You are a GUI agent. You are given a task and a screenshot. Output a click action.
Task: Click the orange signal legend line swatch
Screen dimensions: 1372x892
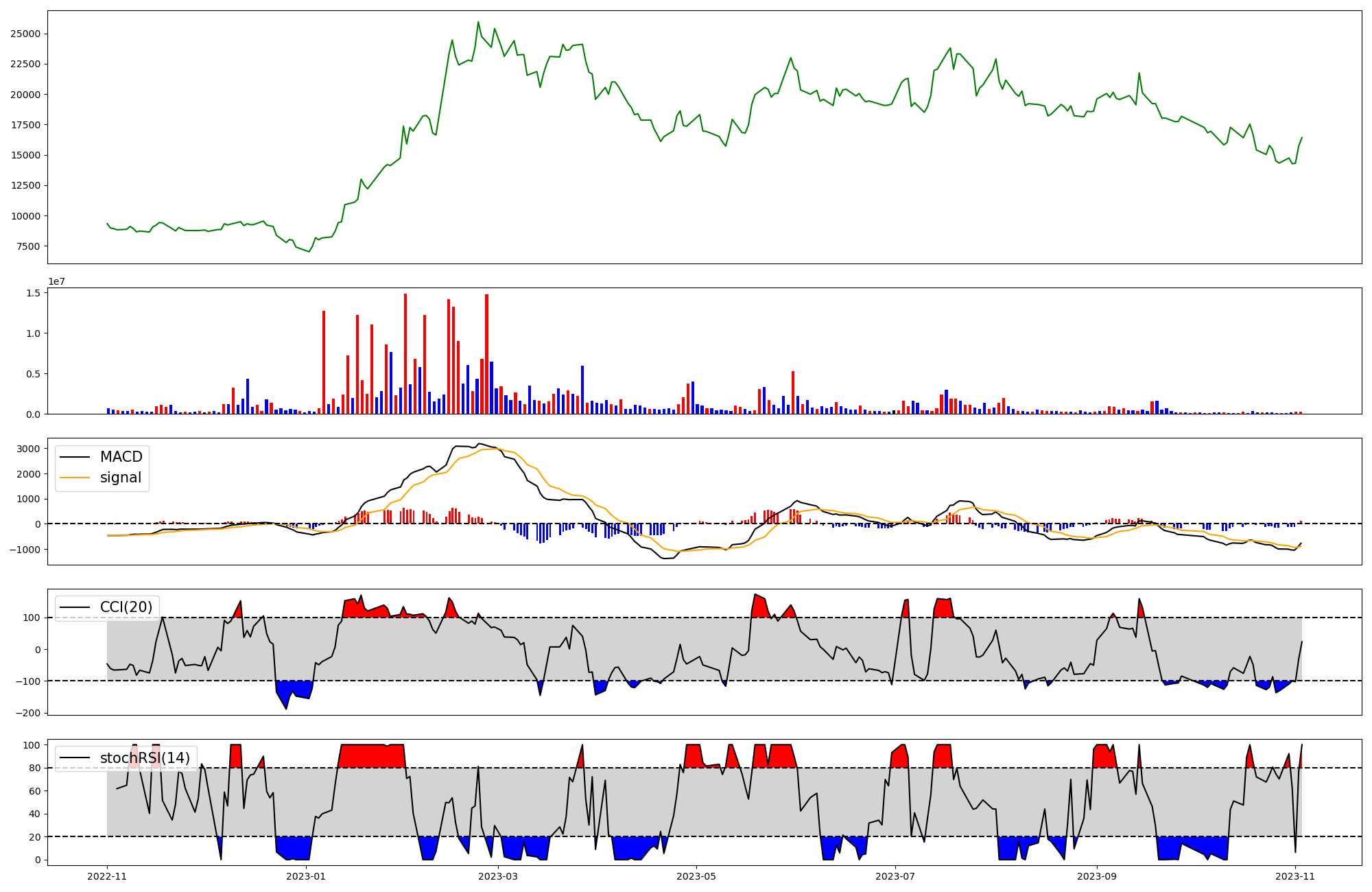tap(75, 478)
